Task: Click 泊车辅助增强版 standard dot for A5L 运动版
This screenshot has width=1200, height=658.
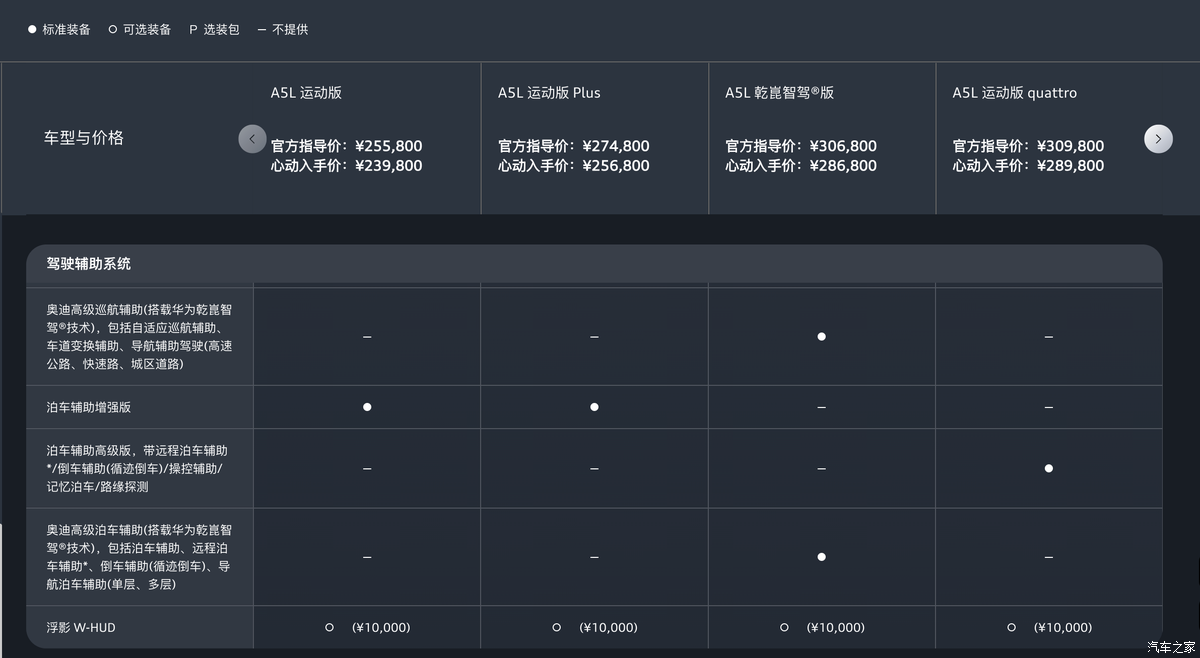Action: tap(367, 407)
